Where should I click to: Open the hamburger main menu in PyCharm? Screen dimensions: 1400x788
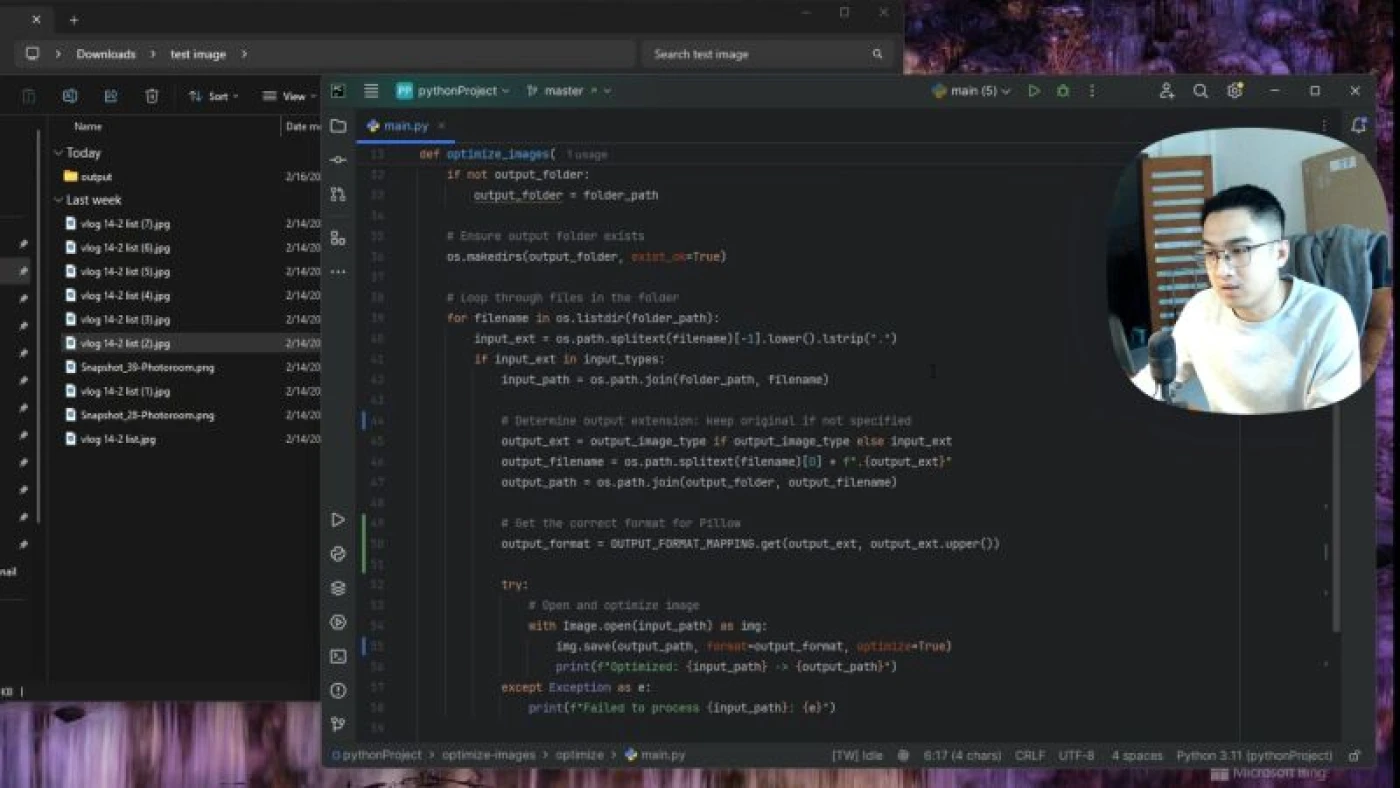[371, 91]
